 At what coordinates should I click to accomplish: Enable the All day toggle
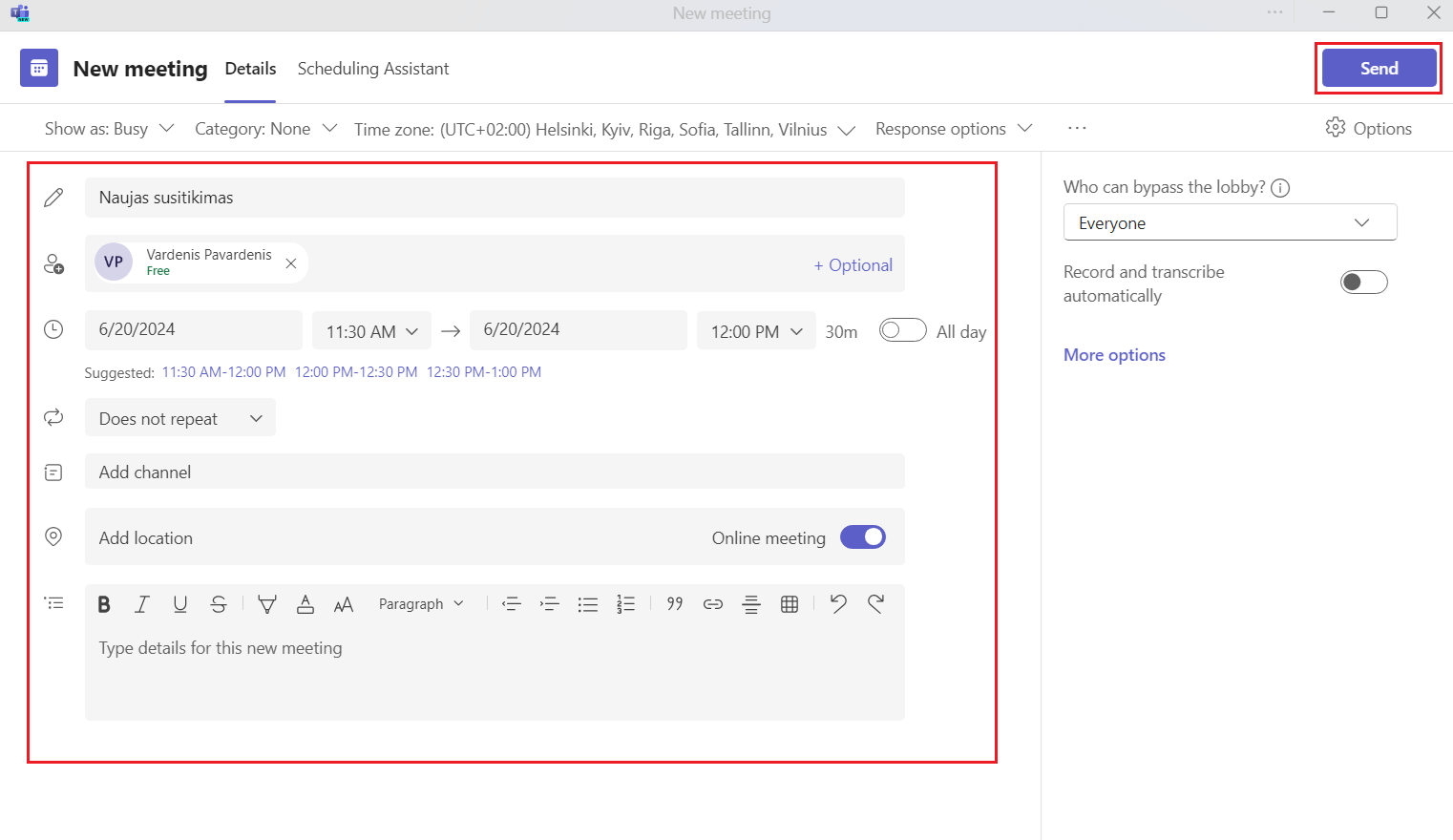[902, 330]
